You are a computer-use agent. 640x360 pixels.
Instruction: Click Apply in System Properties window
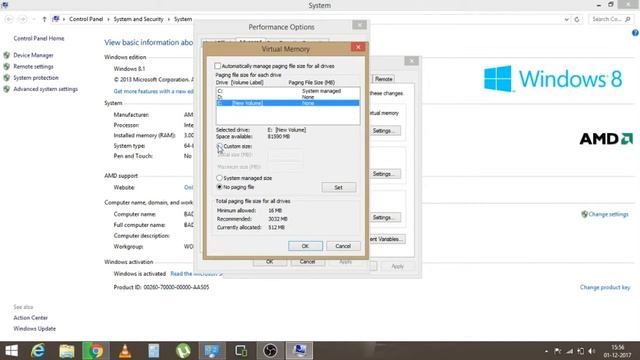click(398, 266)
